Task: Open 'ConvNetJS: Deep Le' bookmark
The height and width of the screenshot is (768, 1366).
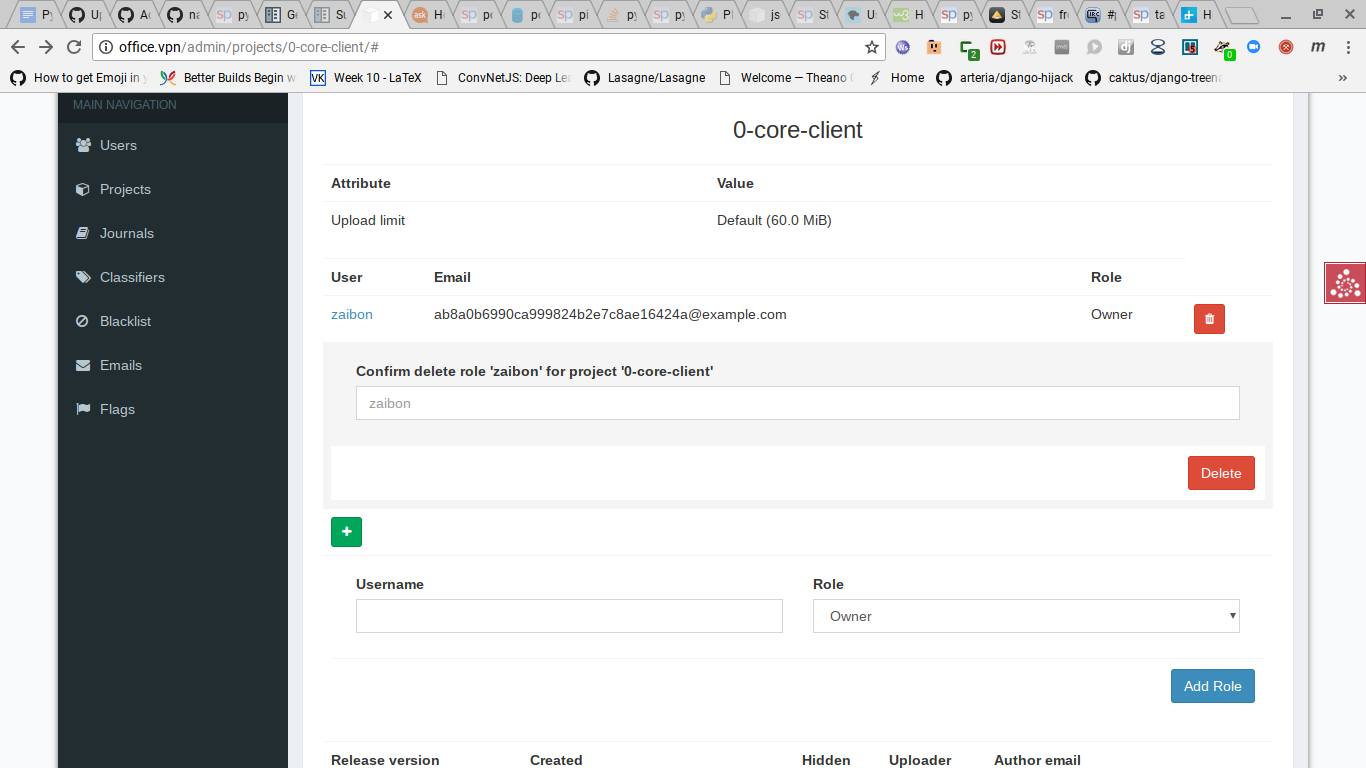Action: [x=505, y=77]
